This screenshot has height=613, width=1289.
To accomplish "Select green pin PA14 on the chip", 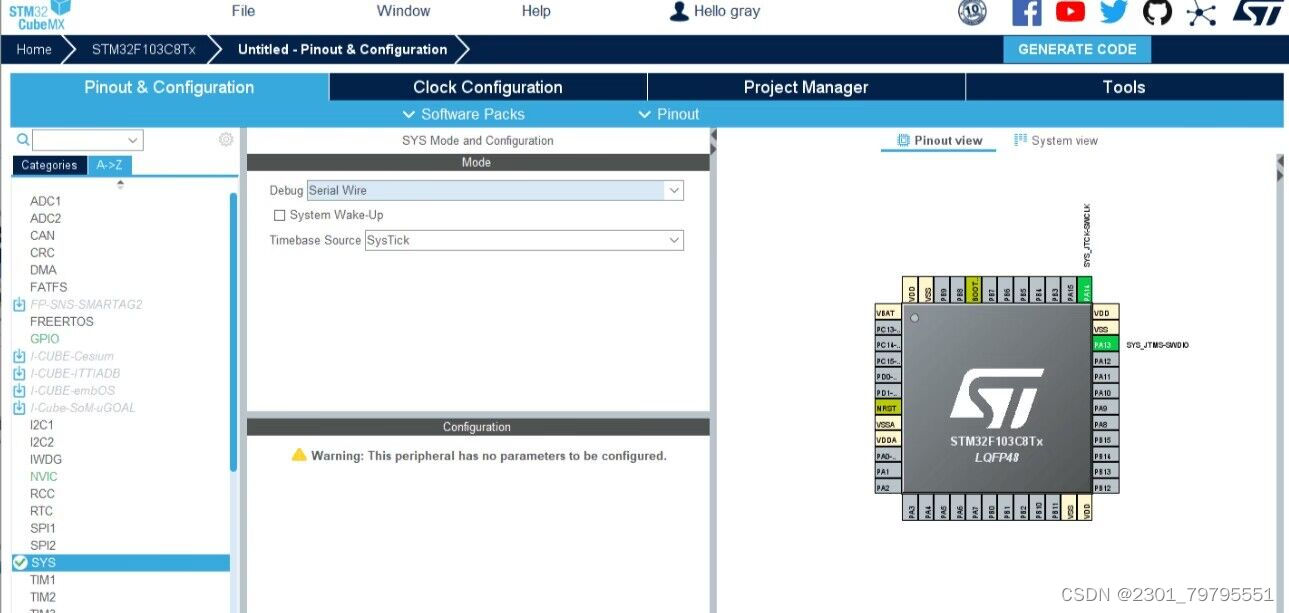I will tap(1086, 290).
